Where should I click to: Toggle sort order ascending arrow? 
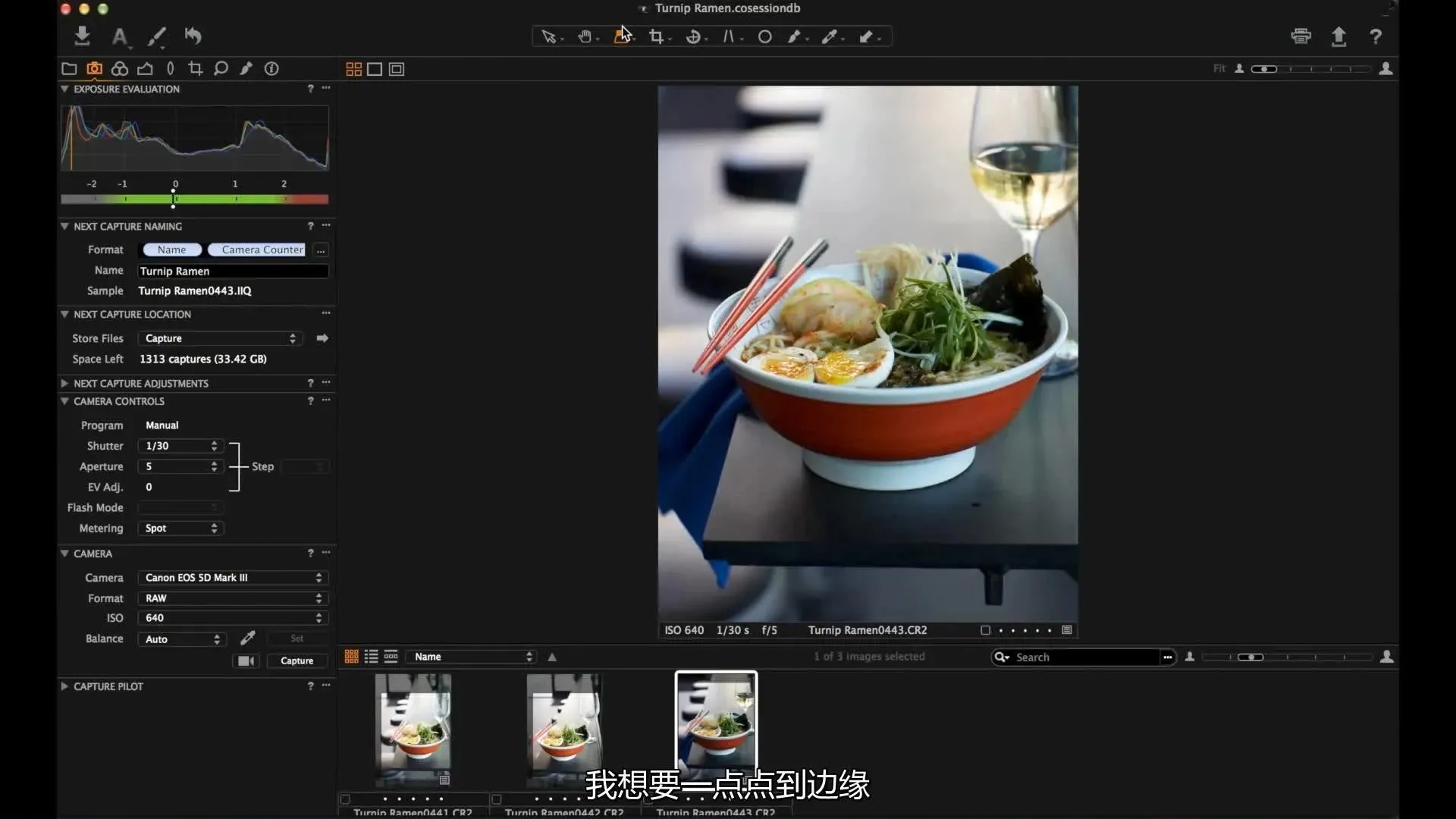coord(552,657)
